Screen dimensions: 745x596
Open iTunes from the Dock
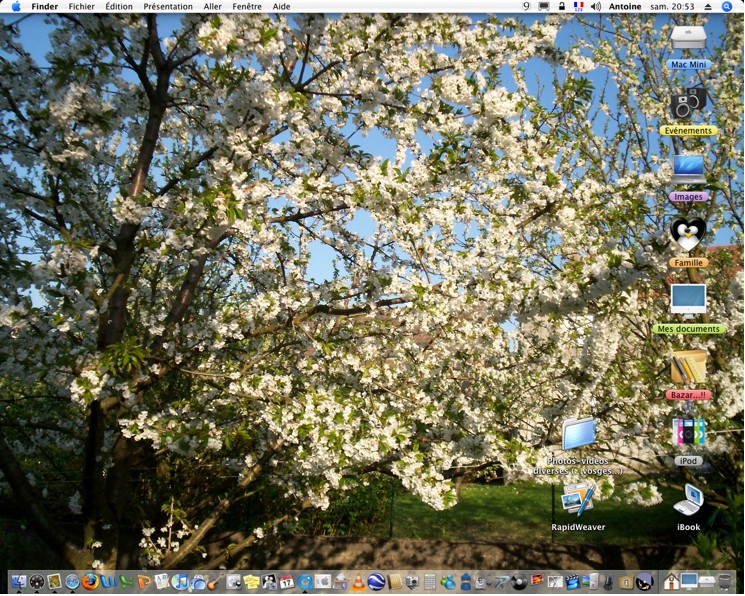pyautogui.click(x=180, y=581)
